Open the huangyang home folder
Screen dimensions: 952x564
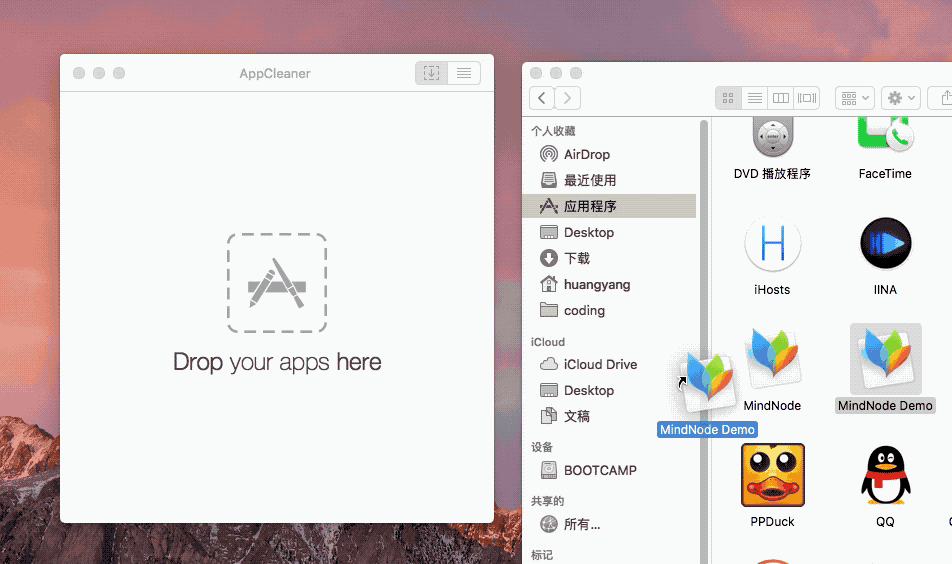(x=609, y=285)
